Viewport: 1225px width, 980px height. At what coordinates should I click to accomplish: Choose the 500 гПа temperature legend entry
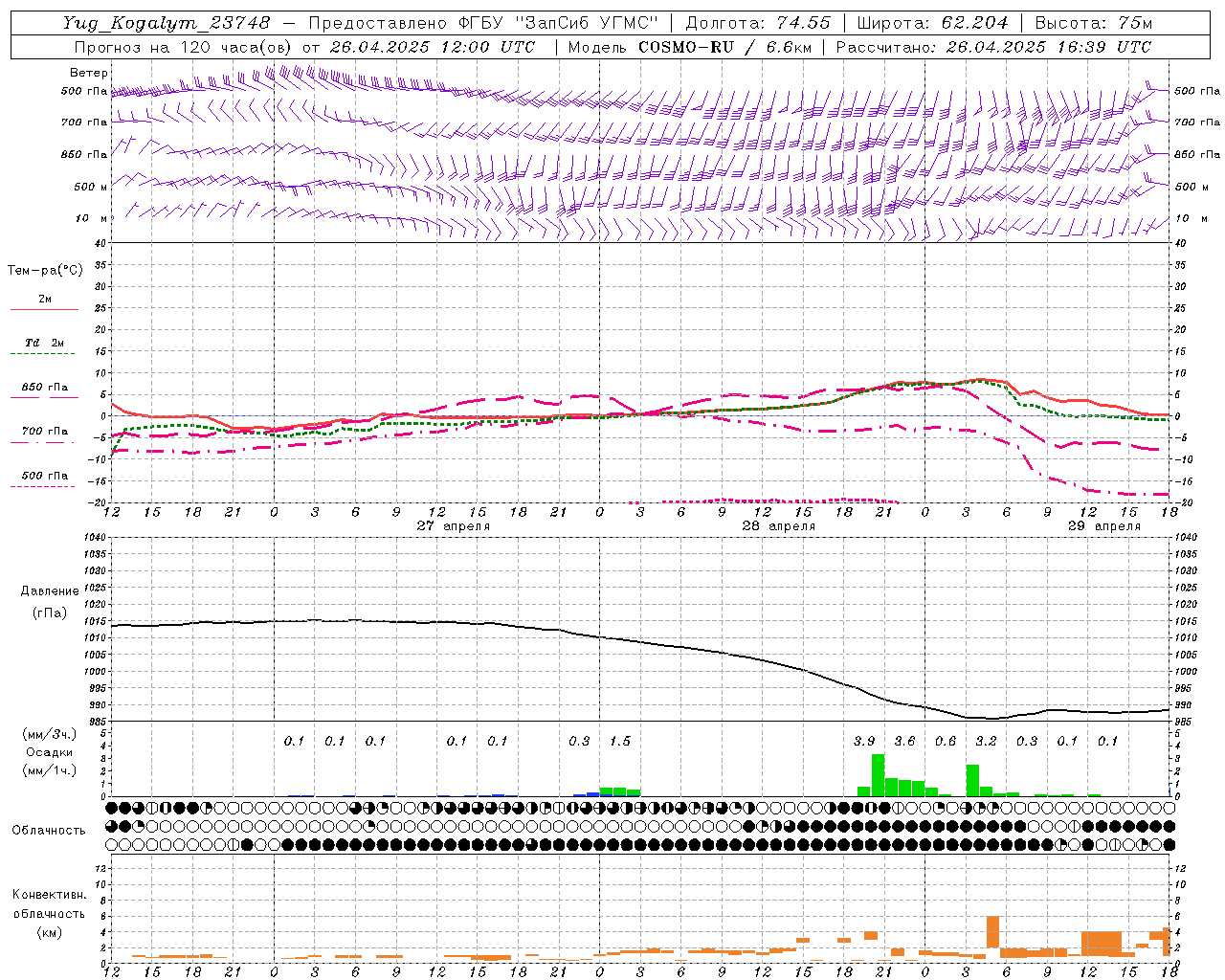[44, 476]
